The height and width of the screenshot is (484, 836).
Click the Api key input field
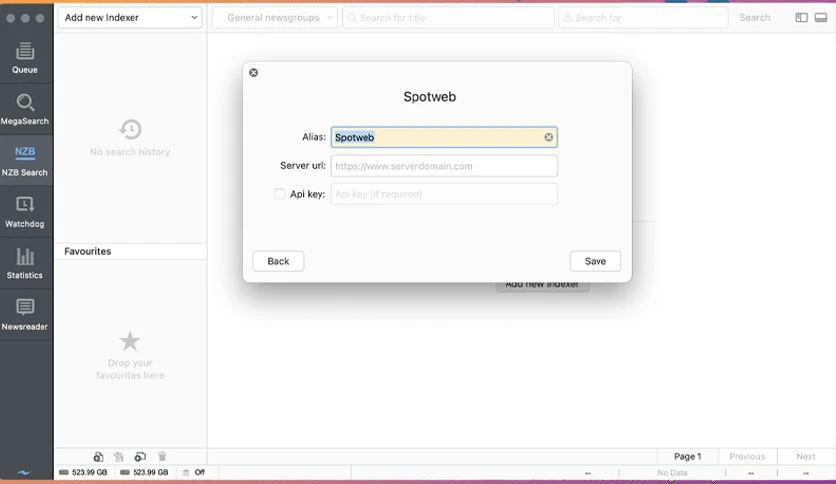pos(444,194)
